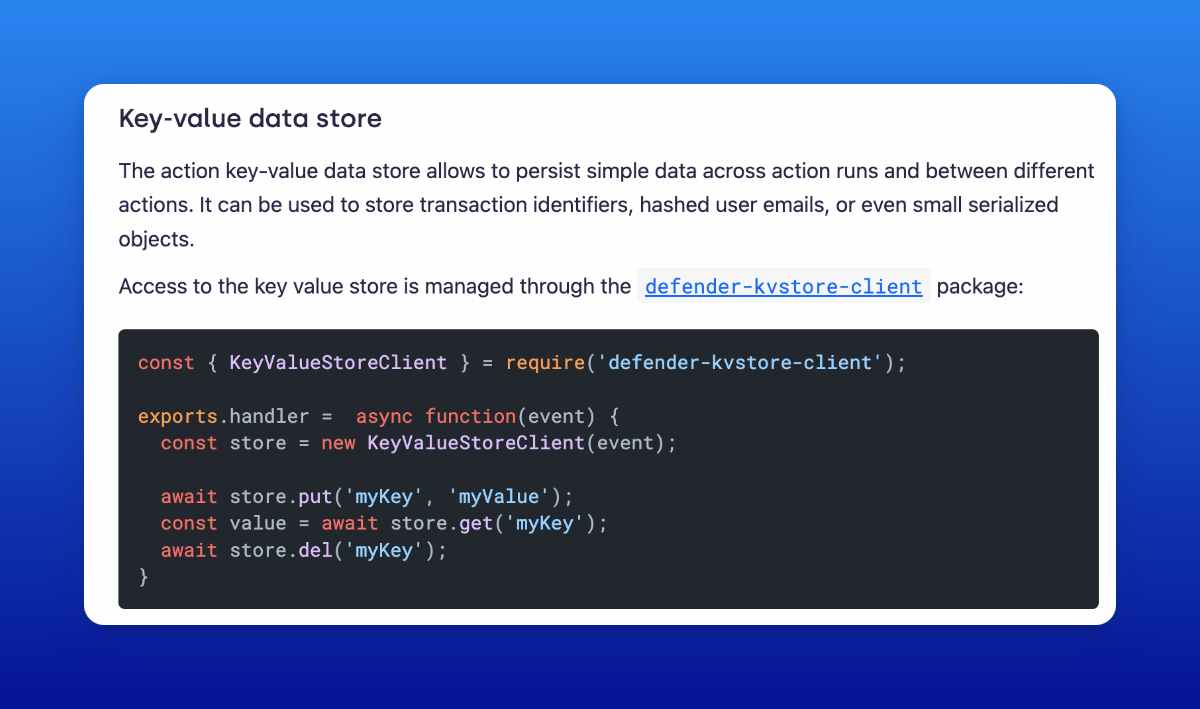Click KeyValueStoreClient in the constructor call line
Image resolution: width=1200 pixels, height=709 pixels.
475,443
